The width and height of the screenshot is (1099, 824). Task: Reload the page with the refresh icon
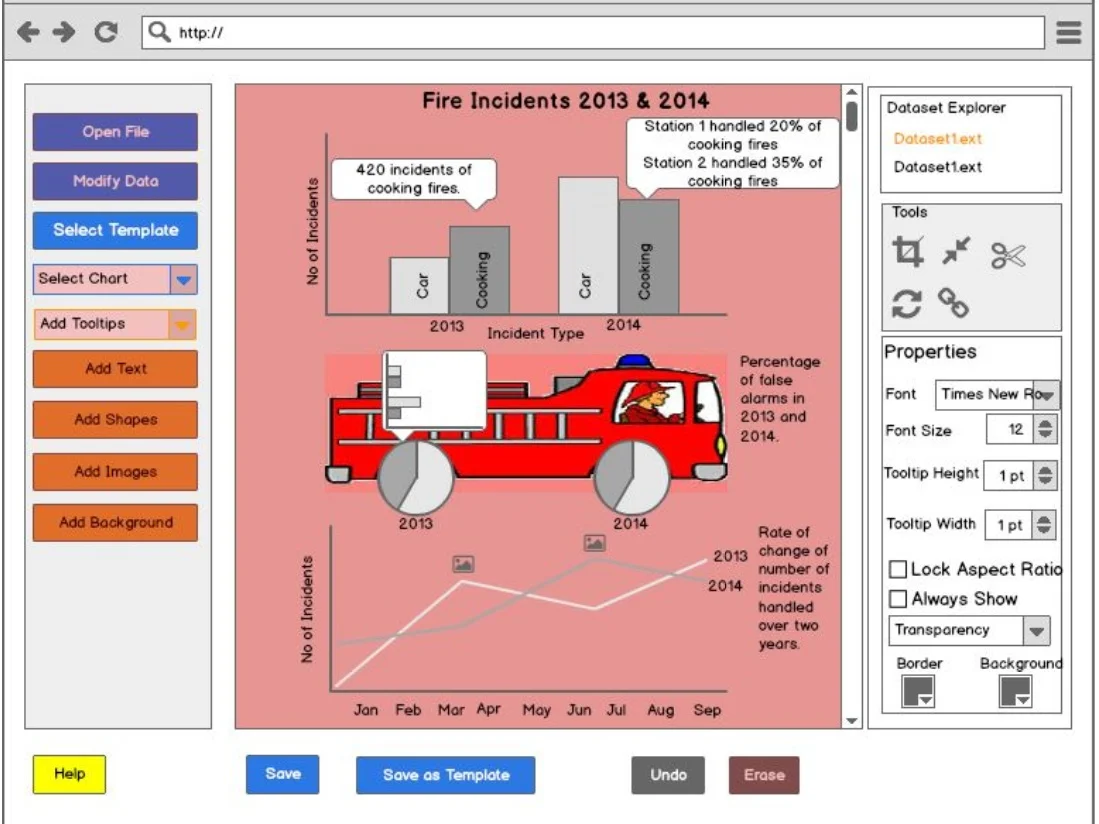106,32
